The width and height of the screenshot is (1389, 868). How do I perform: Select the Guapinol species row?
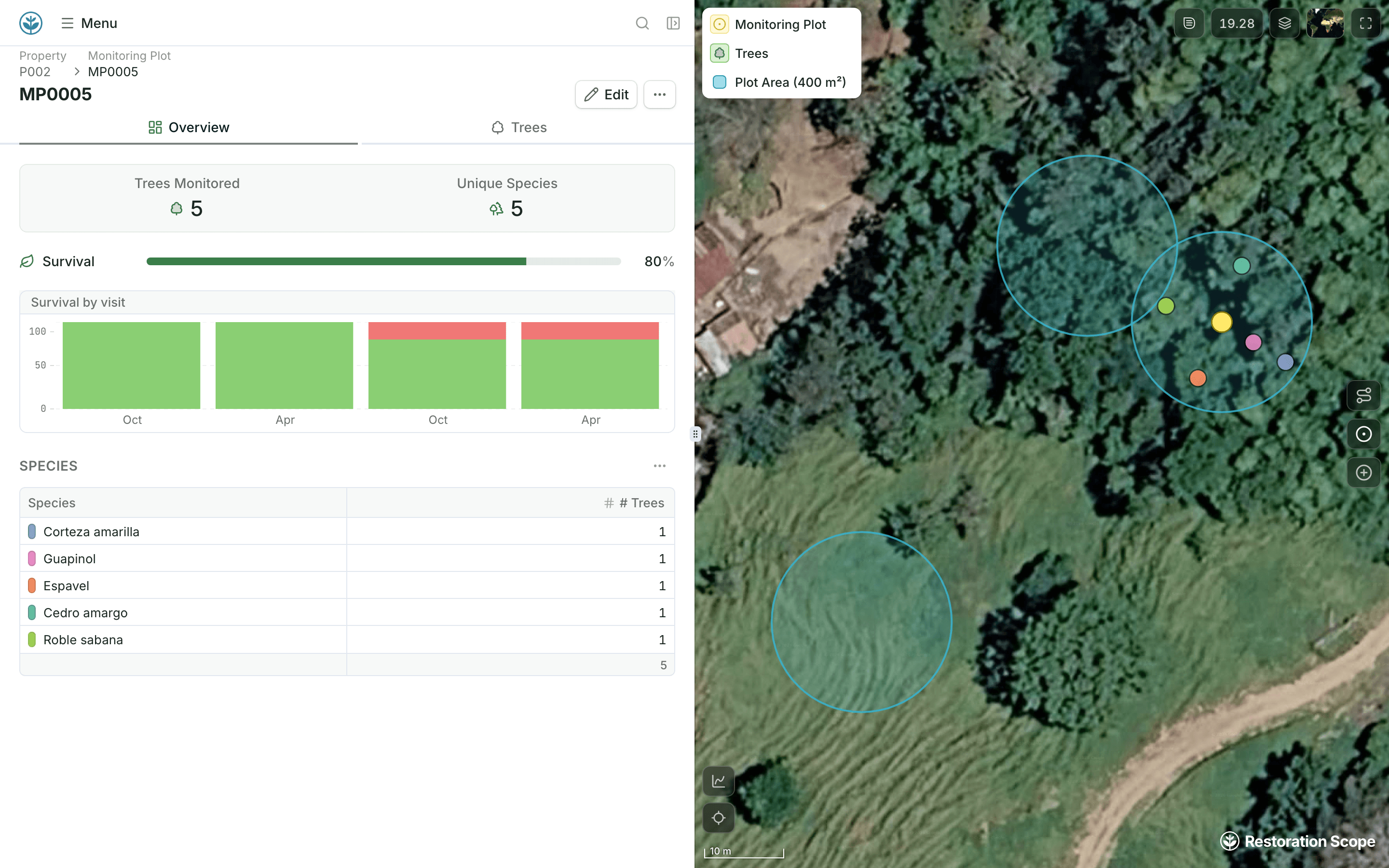coord(347,558)
